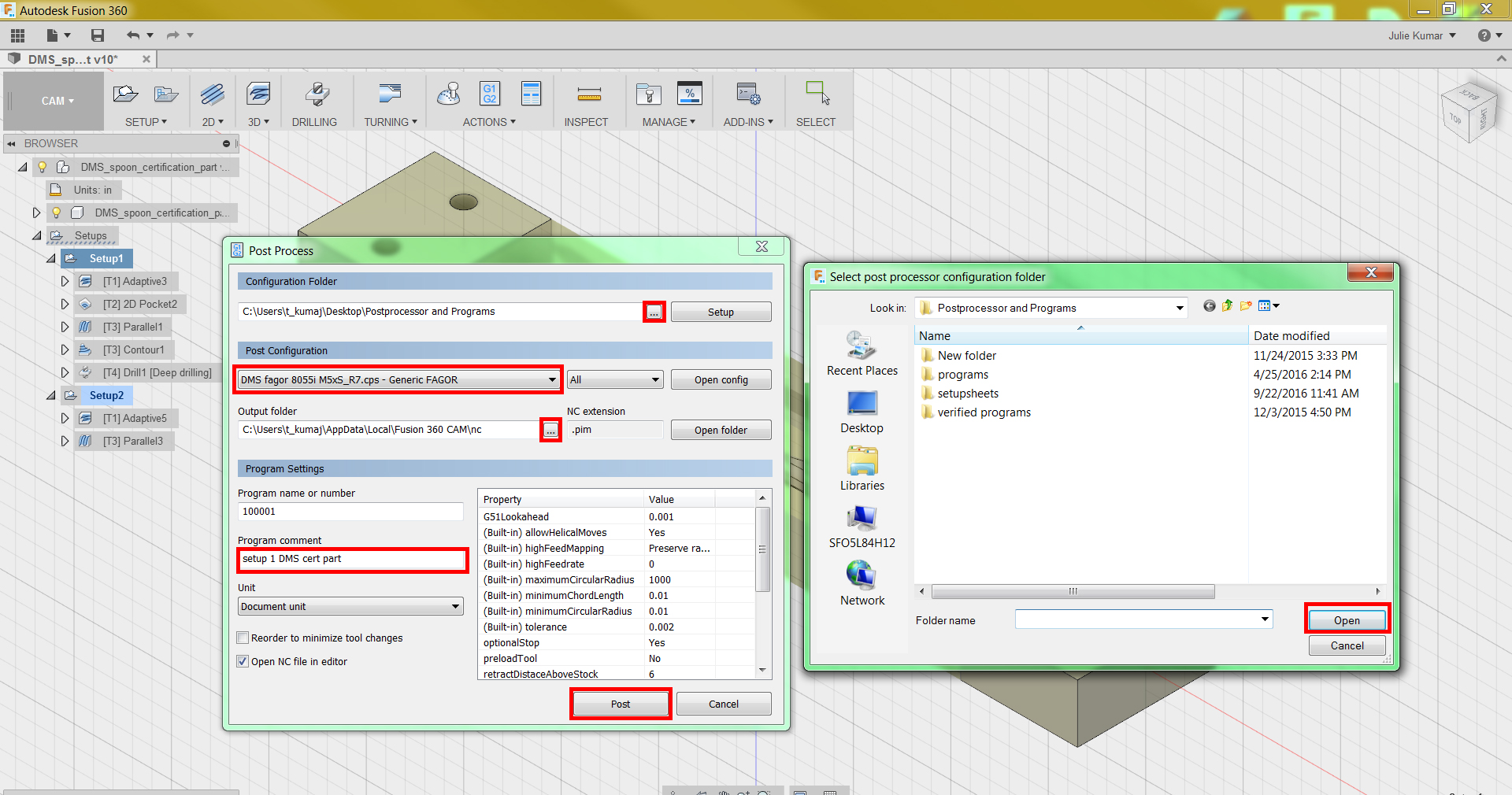The height and width of the screenshot is (795, 1512).
Task: Select the 3D milling icon
Action: point(258,94)
